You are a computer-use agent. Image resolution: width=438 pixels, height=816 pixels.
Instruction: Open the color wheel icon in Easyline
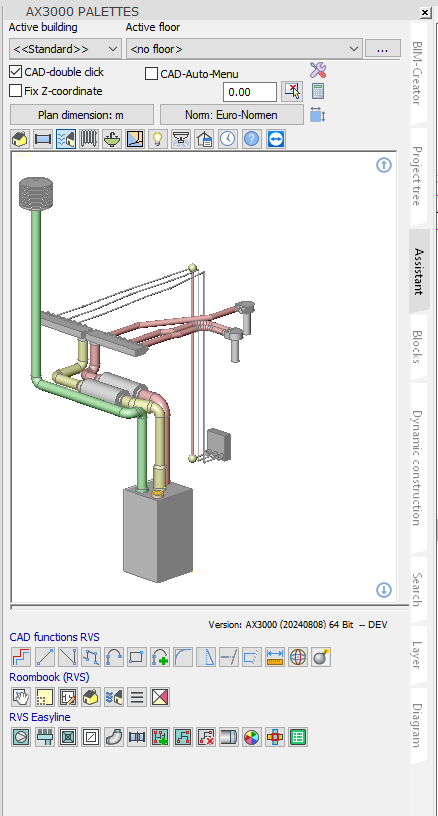[252, 737]
